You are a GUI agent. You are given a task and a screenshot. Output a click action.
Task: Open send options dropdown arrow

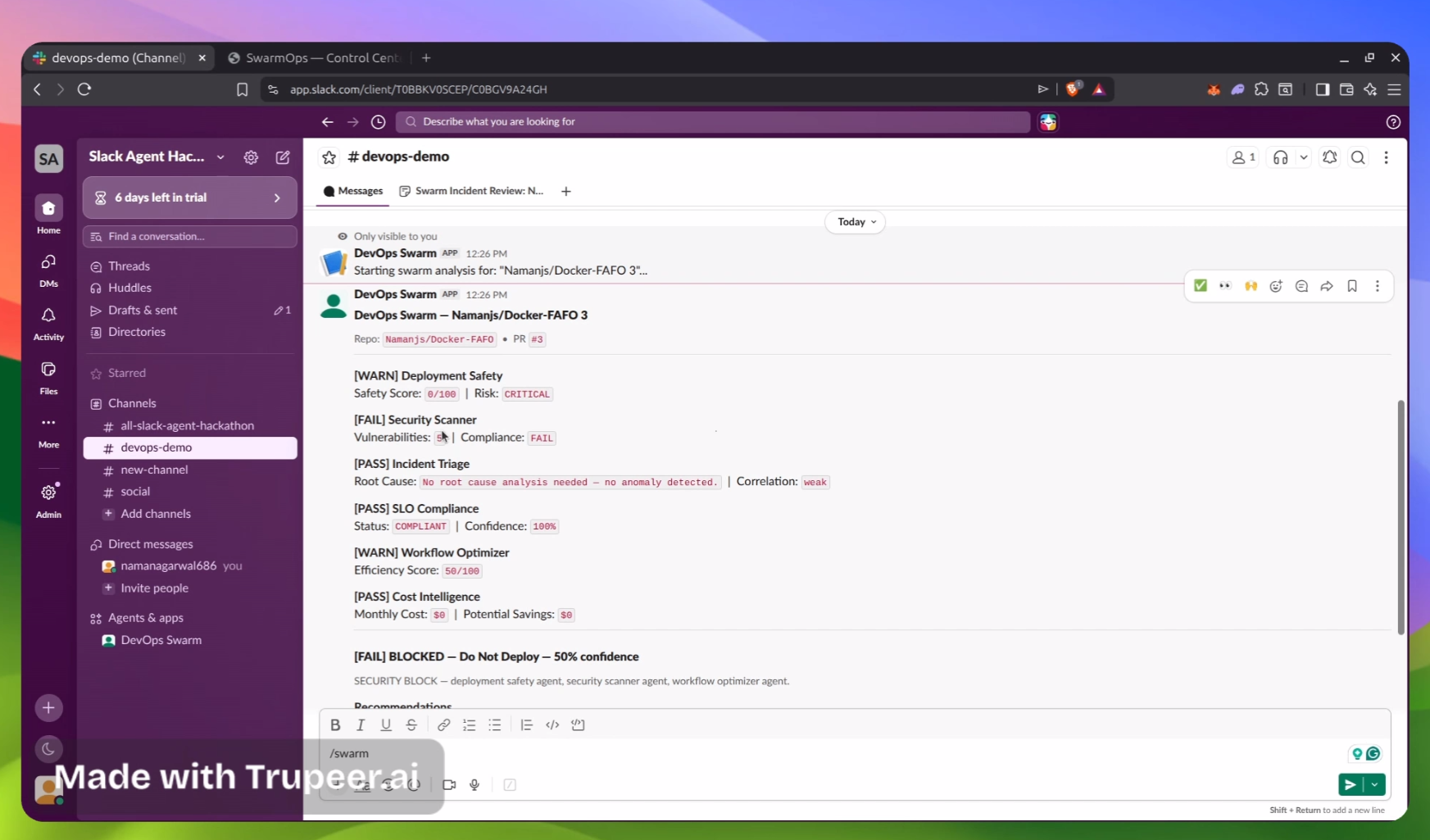[1374, 785]
